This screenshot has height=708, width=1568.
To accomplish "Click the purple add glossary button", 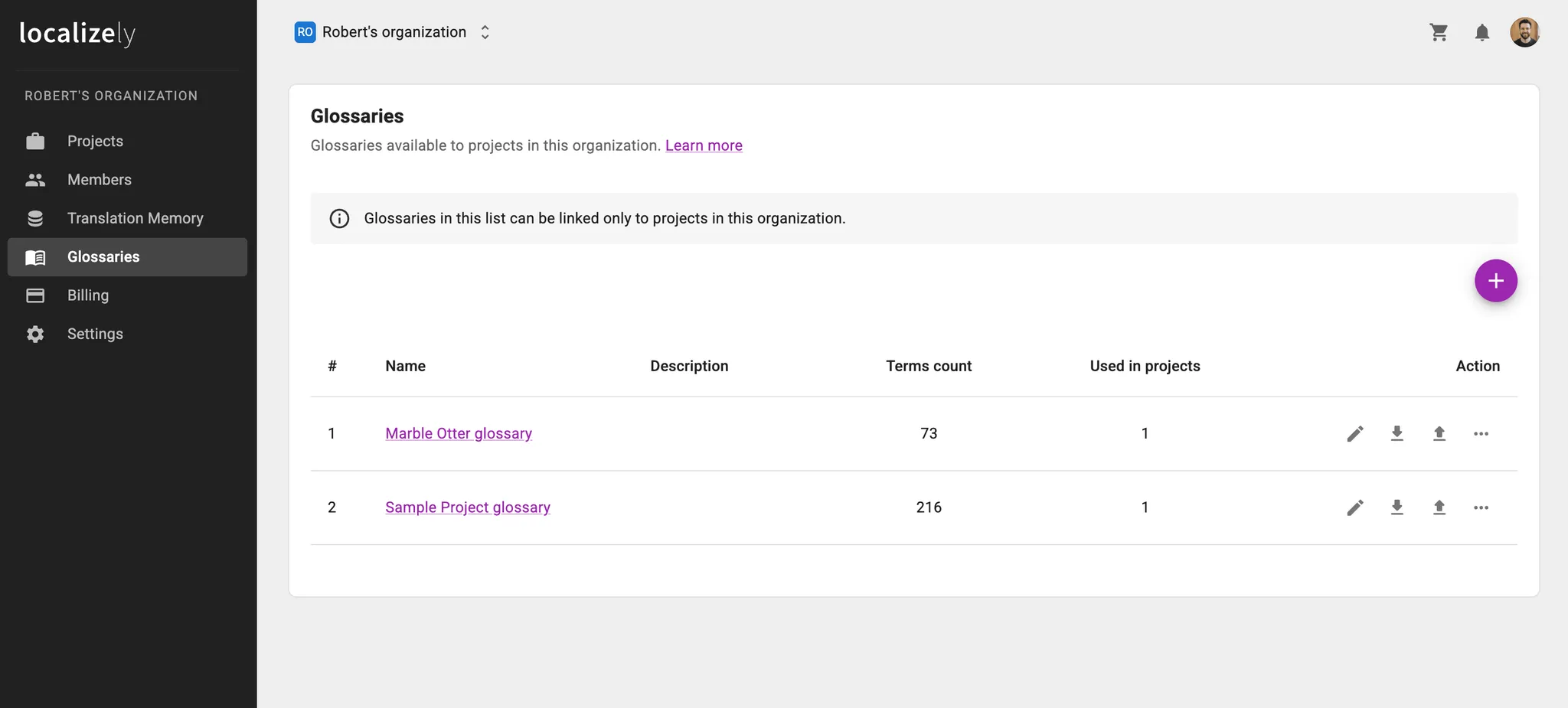I will coord(1496,281).
